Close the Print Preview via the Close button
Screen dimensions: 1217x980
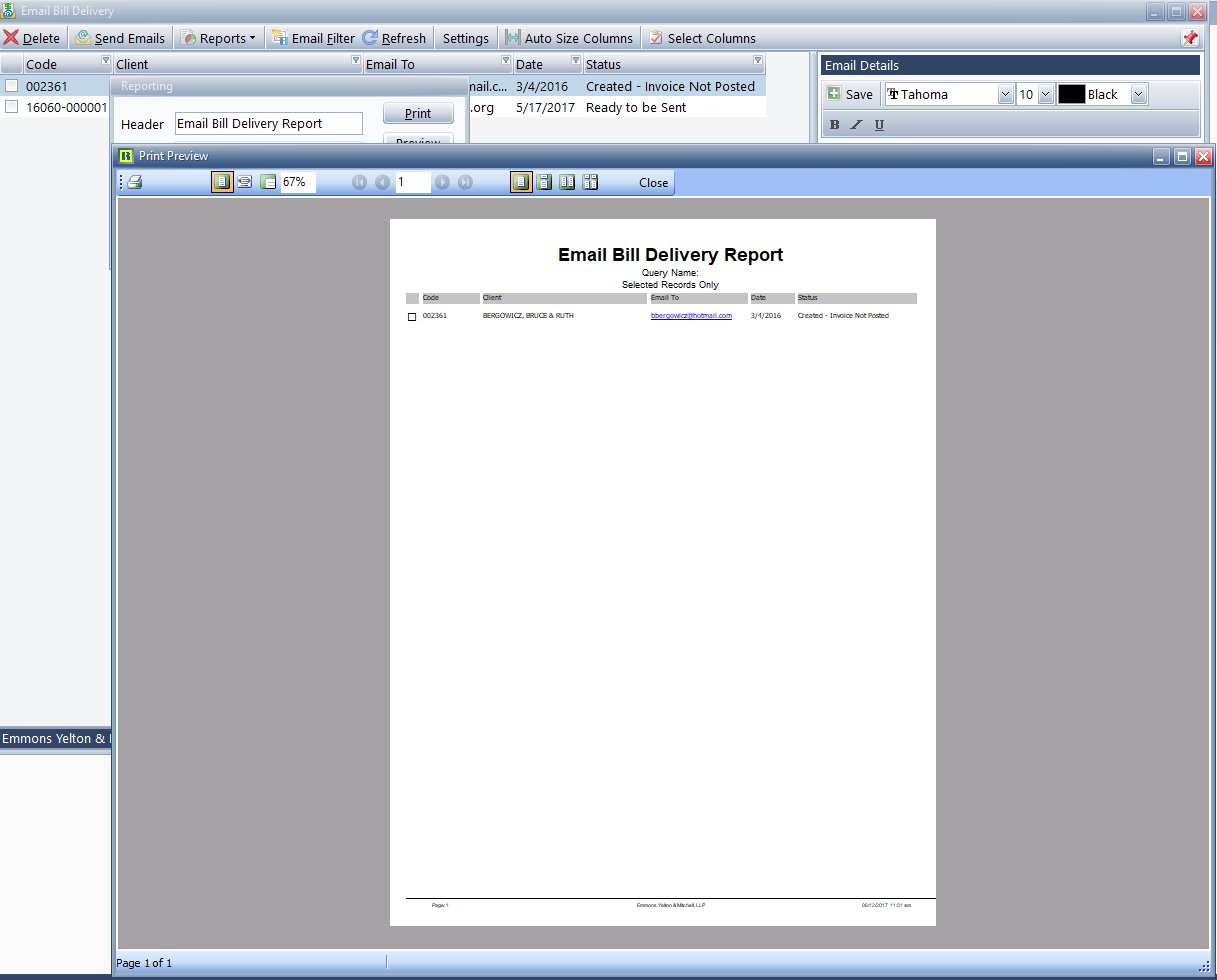click(x=654, y=182)
